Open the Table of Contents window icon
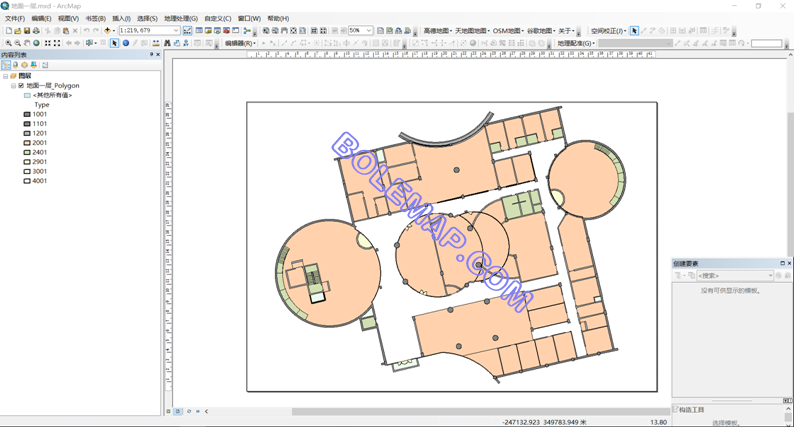Image resolution: width=794 pixels, height=427 pixels. [x=200, y=31]
